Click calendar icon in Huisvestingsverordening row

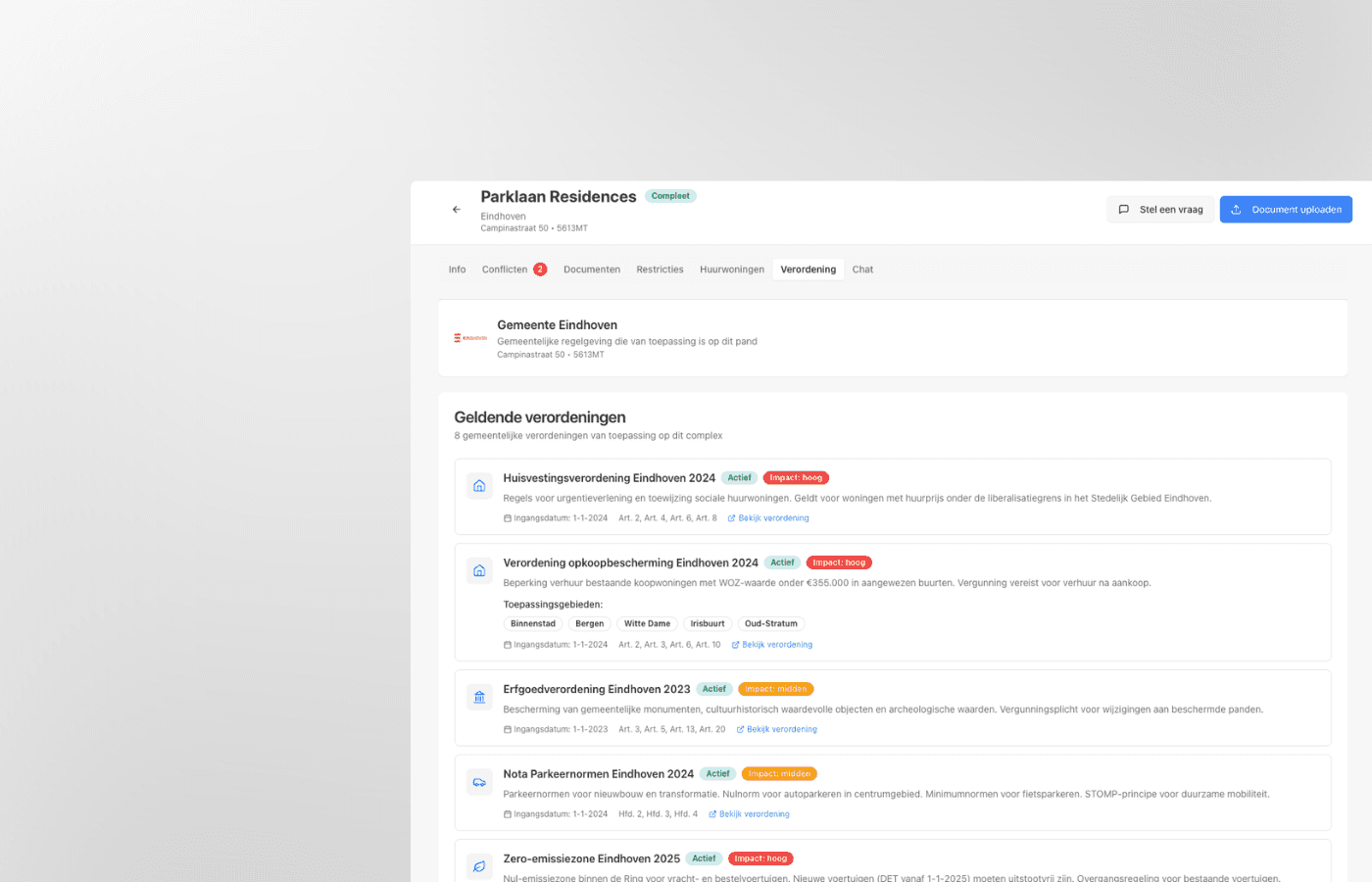coord(508,518)
